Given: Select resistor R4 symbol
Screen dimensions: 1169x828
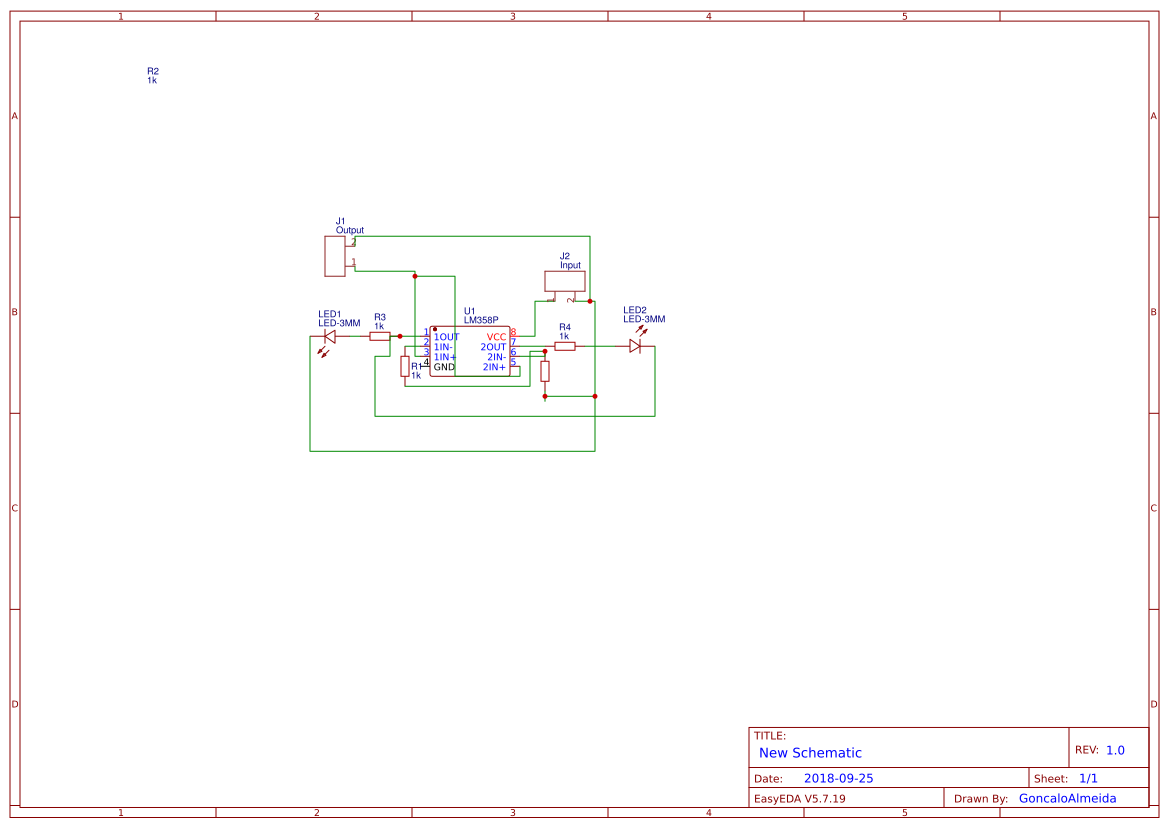Looking at the screenshot, I should (564, 347).
